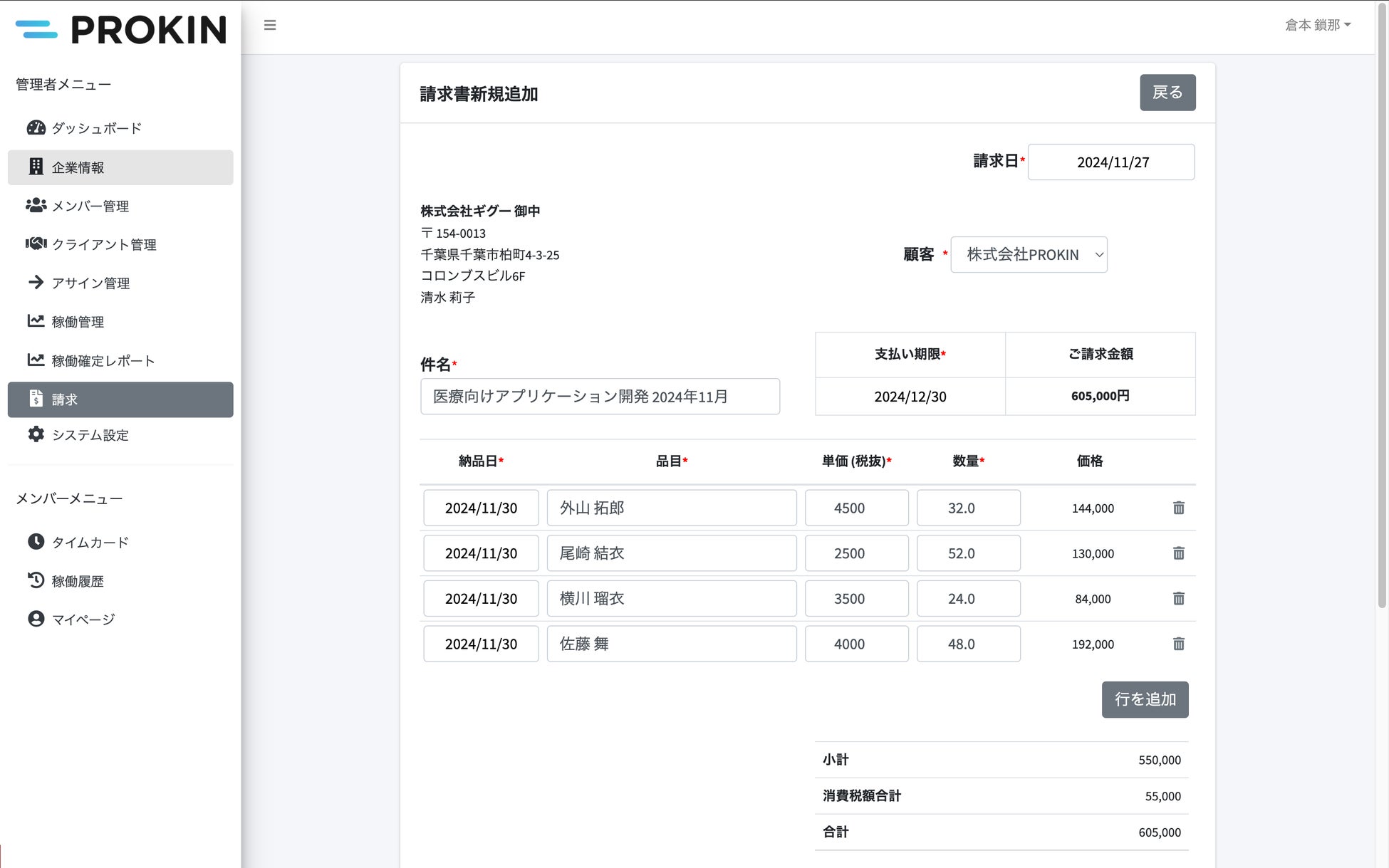Open 稼働確定レポート in sidebar

(x=103, y=360)
